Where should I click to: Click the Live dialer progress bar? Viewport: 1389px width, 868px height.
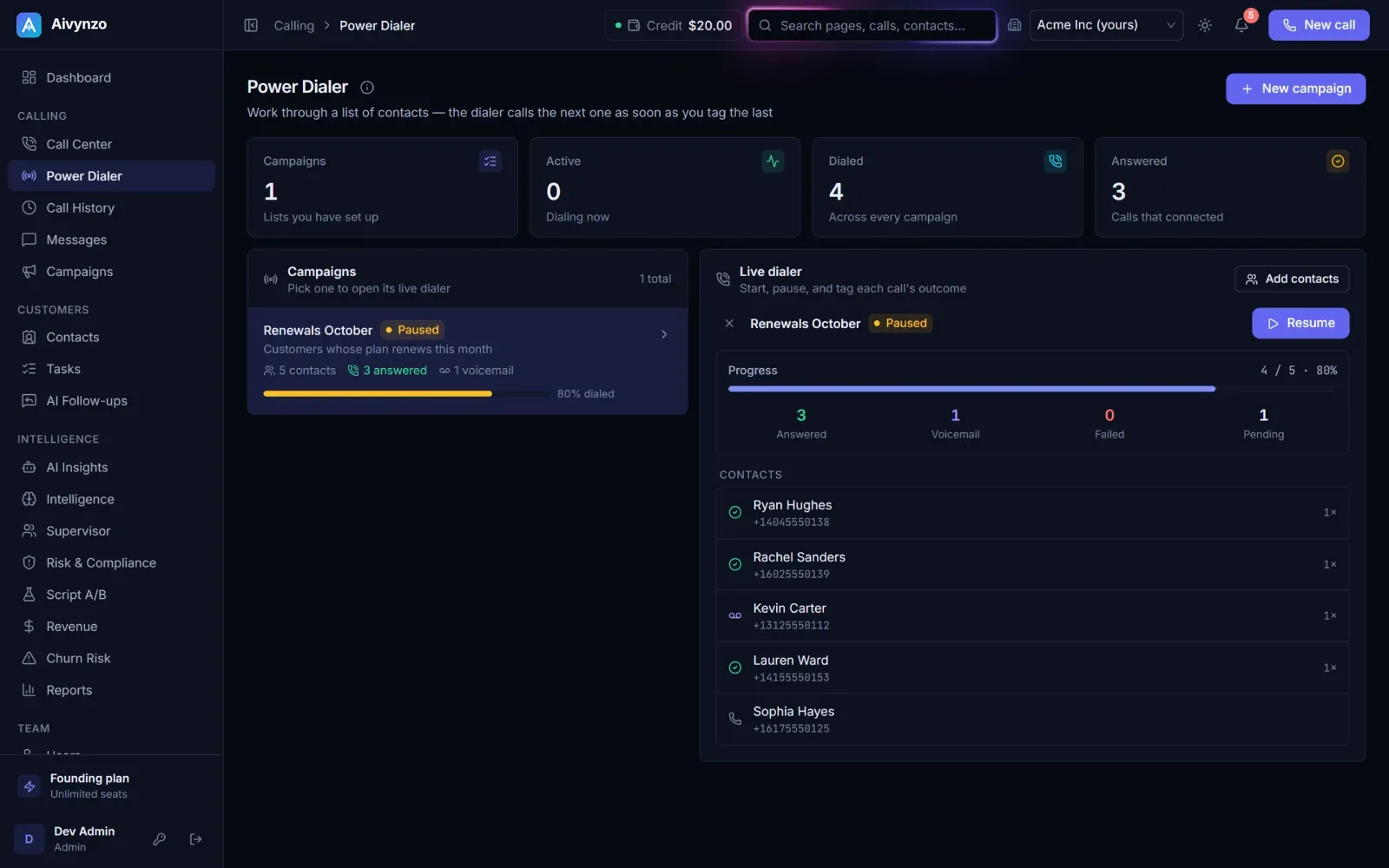(x=1032, y=389)
